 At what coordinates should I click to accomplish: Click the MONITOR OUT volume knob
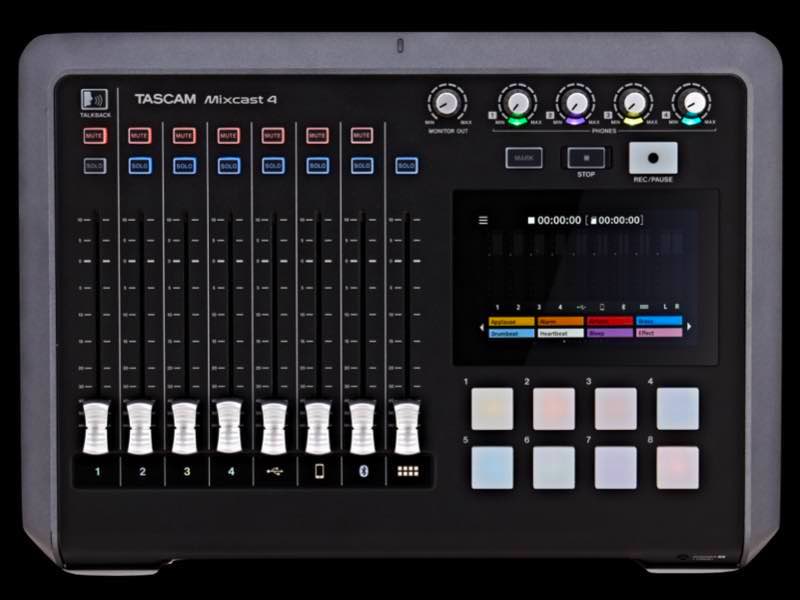(447, 103)
